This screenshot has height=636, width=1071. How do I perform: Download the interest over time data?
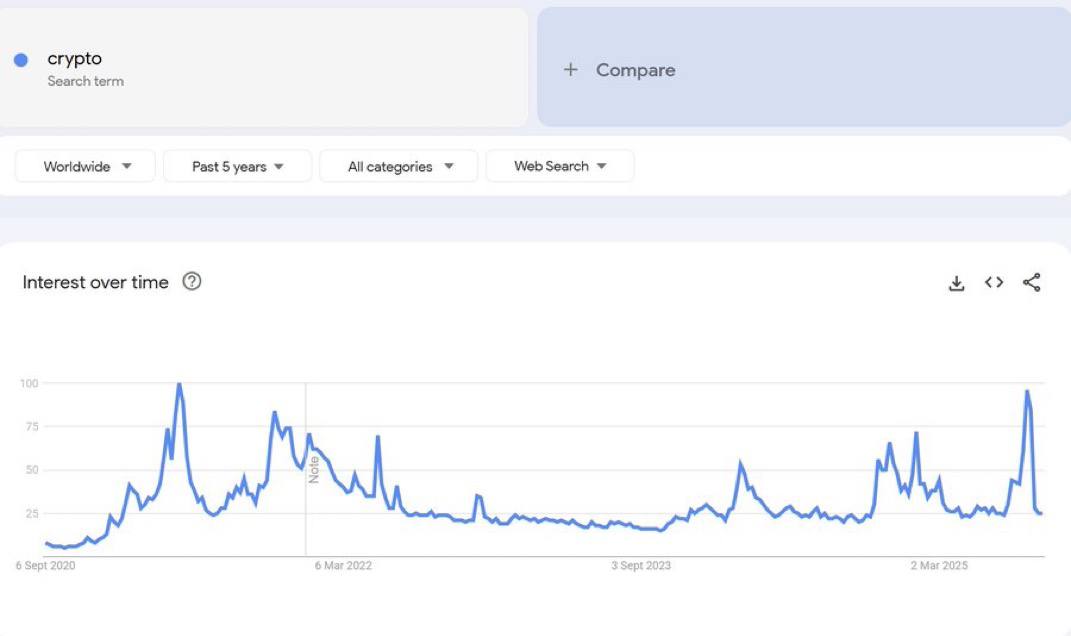tap(956, 283)
